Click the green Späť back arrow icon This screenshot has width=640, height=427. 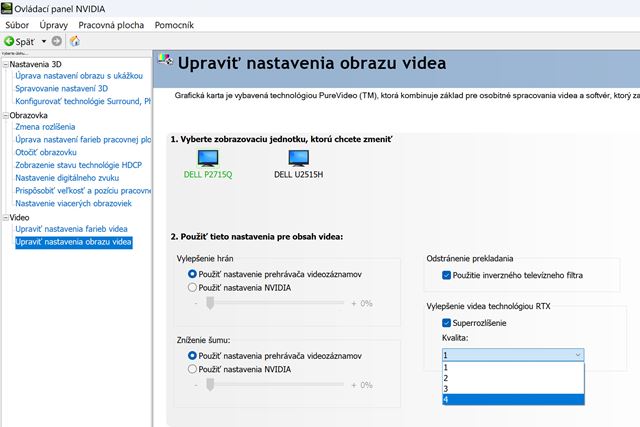(9, 41)
